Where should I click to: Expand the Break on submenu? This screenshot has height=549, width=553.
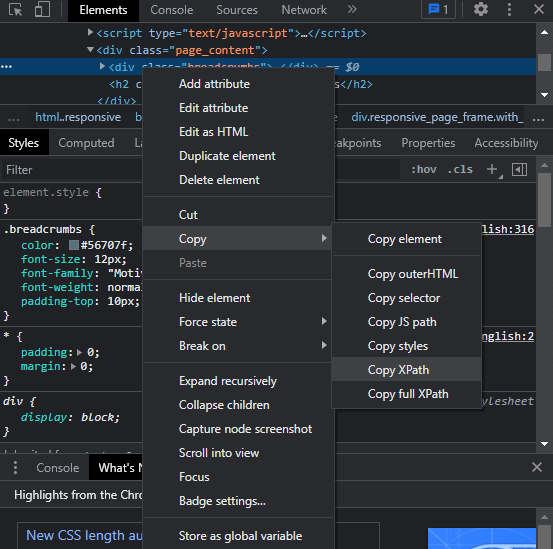tap(238, 346)
